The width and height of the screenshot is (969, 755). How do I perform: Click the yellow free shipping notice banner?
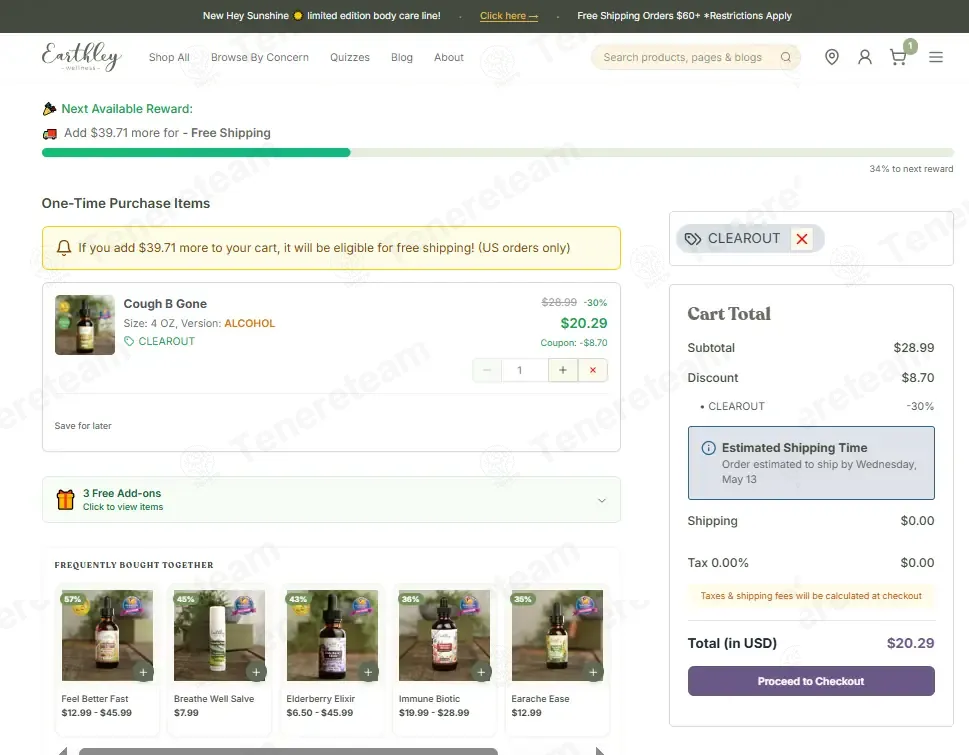pos(331,248)
